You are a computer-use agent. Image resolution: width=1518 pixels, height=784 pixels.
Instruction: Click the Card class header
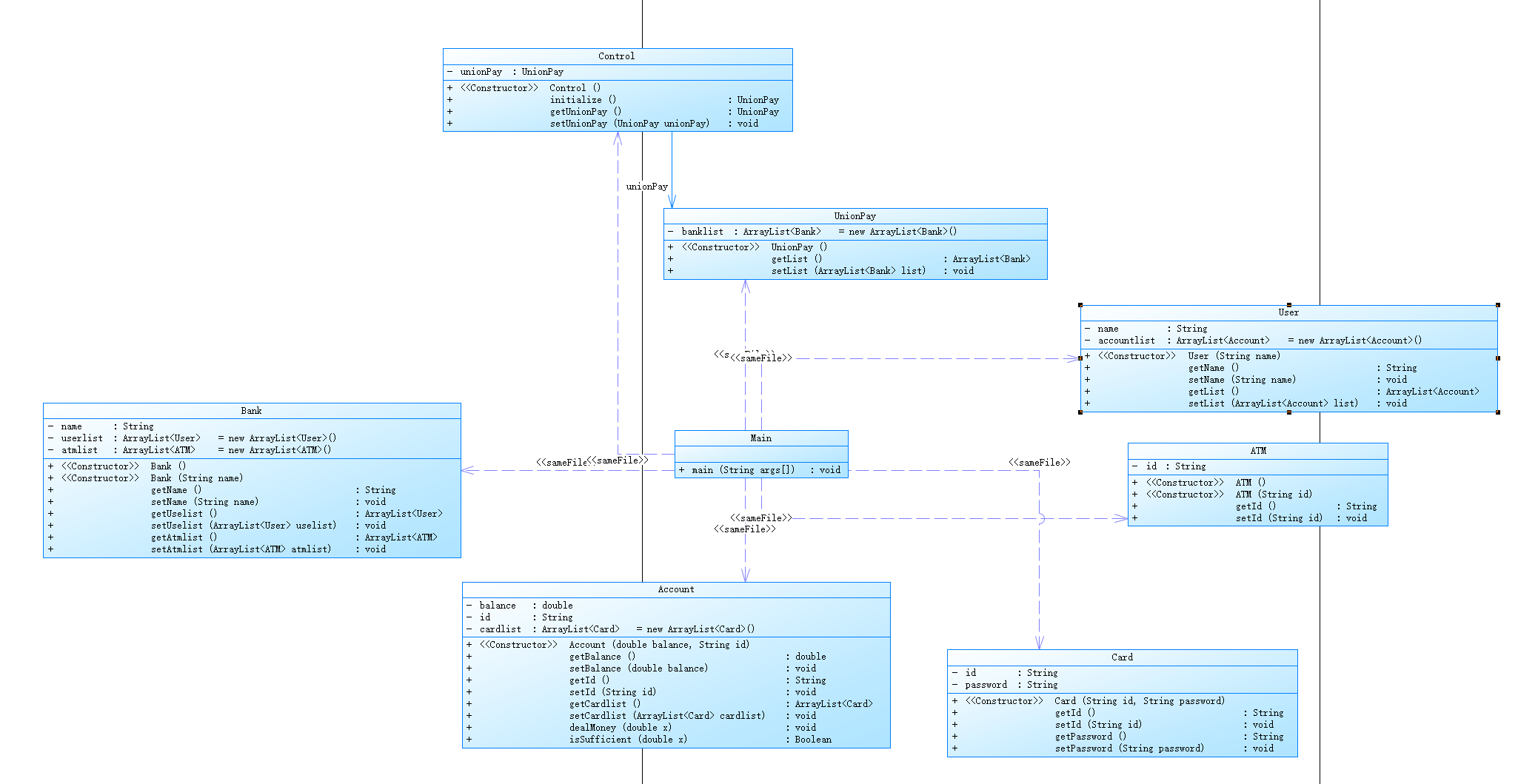tap(1122, 657)
